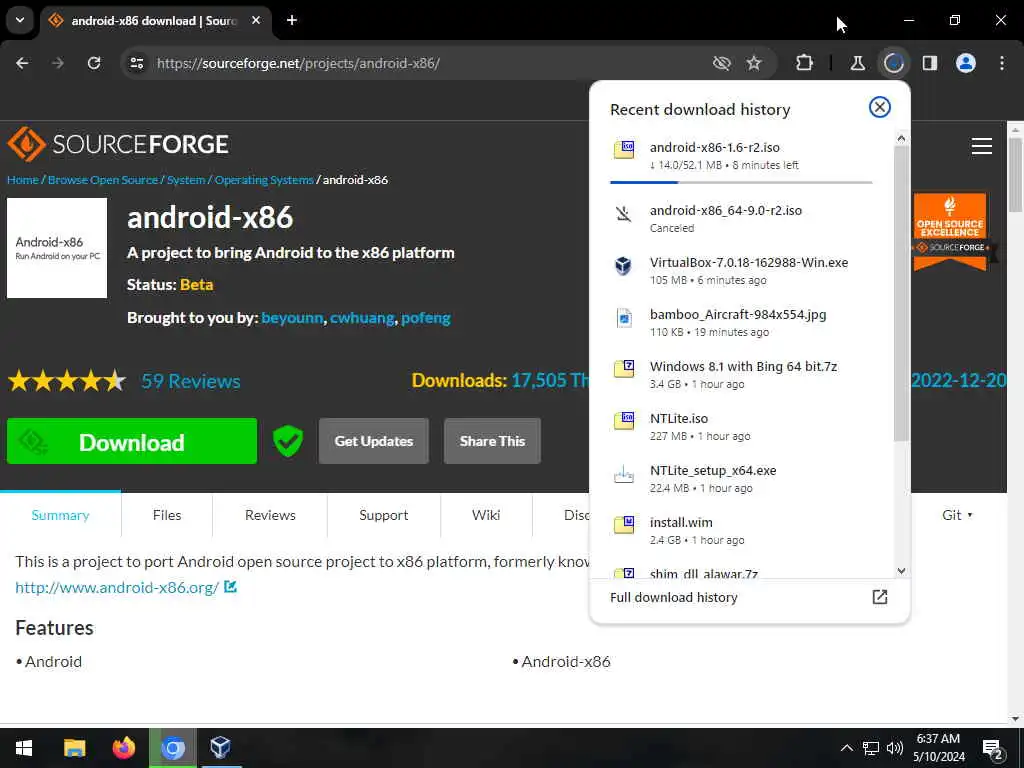Open System breadcrumb link
Viewport: 1024px width, 768px height.
185,180
